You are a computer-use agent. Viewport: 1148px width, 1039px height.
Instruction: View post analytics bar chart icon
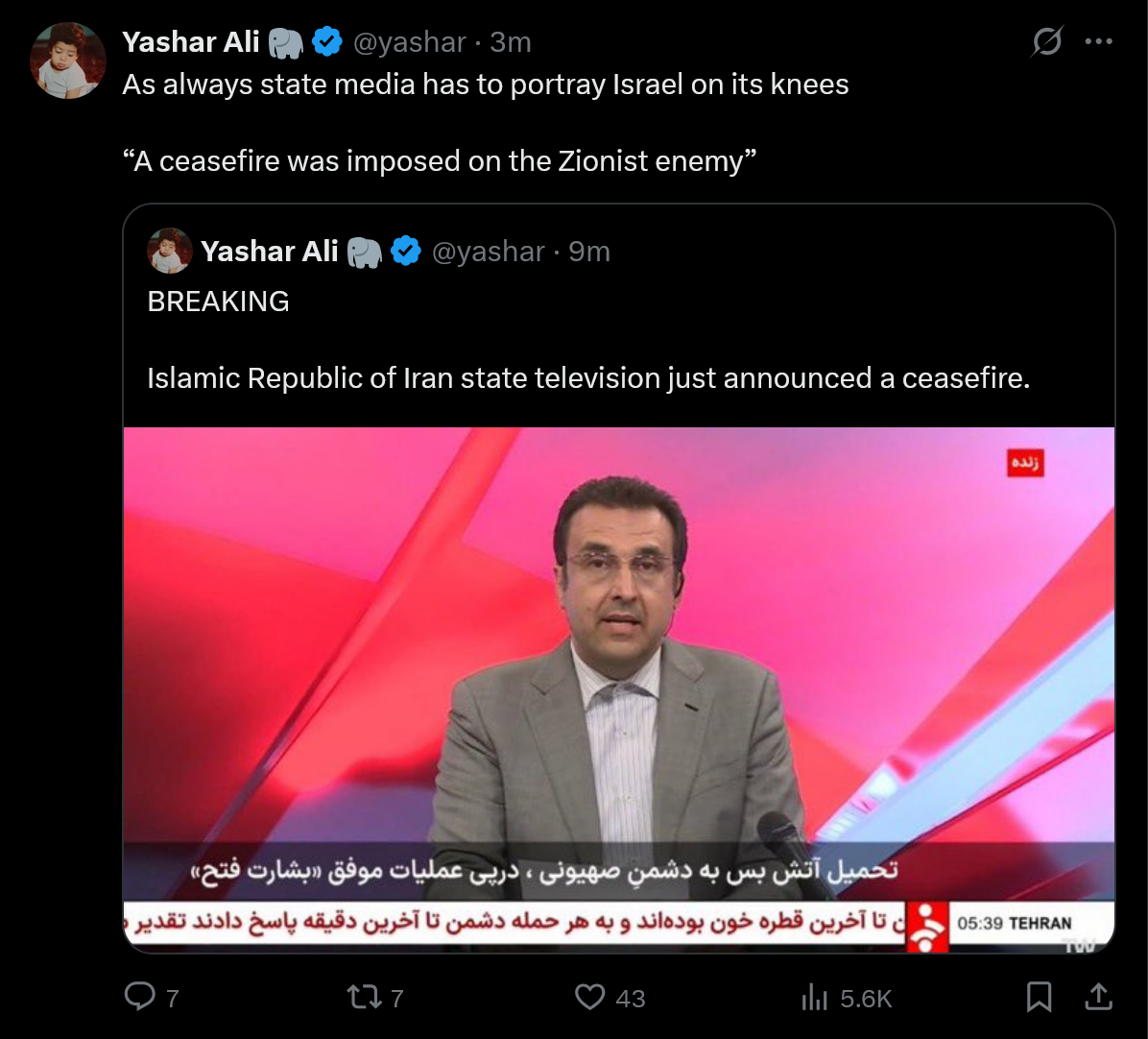click(814, 998)
